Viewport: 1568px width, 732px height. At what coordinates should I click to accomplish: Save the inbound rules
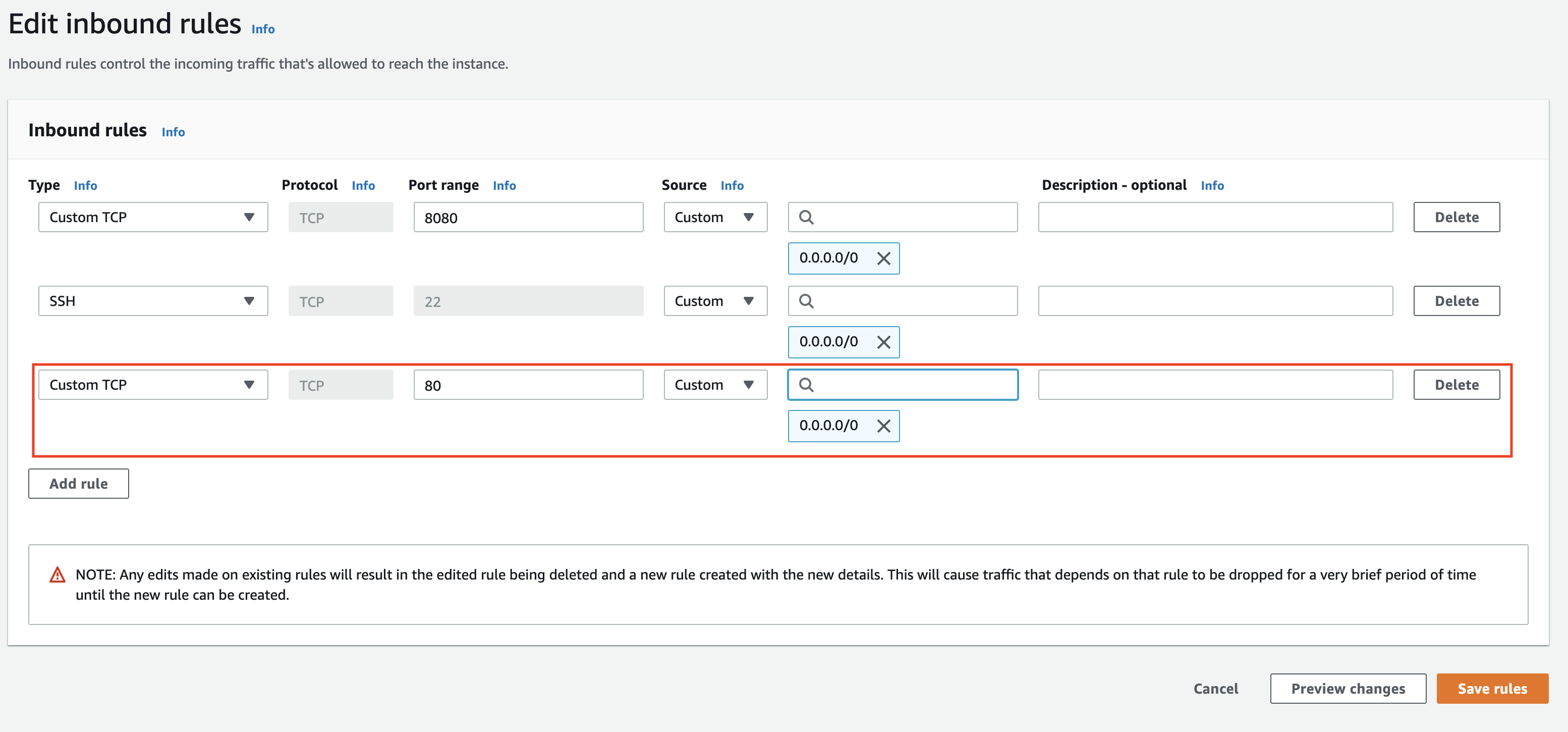pos(1491,689)
